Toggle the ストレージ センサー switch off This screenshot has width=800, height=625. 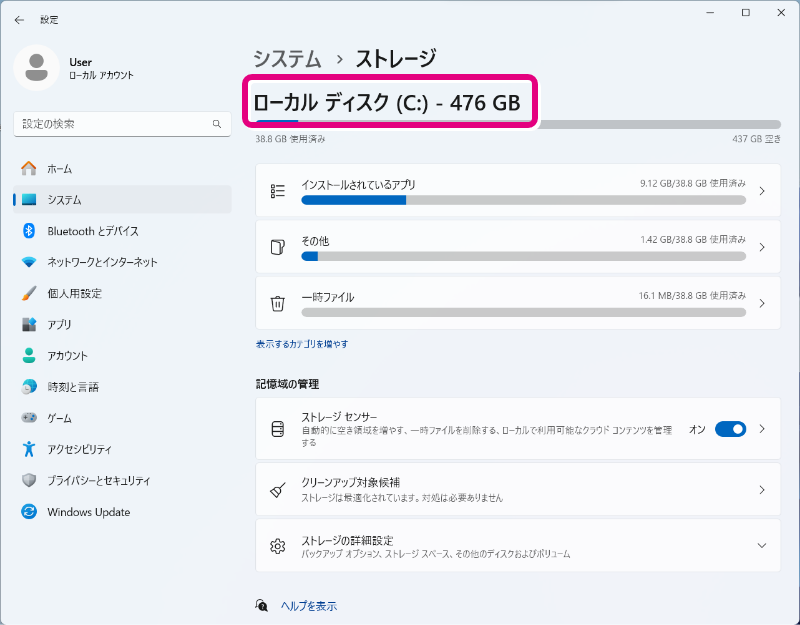point(730,429)
